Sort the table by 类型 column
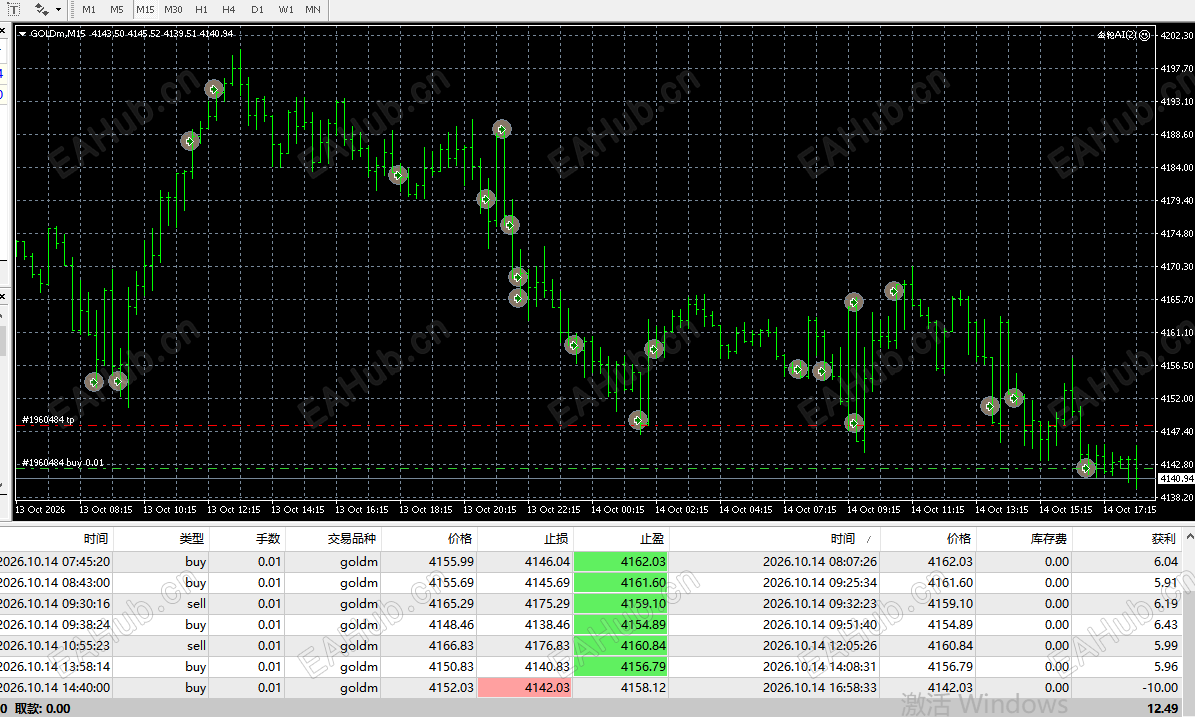The image size is (1195, 717). (161, 539)
